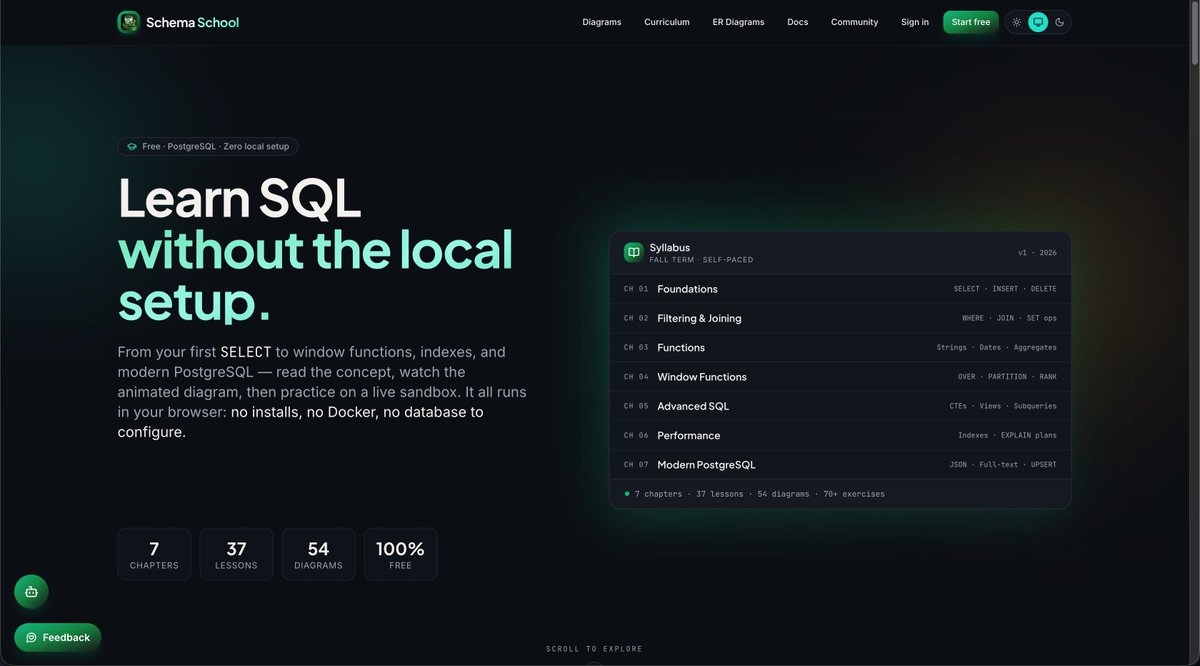This screenshot has height=666, width=1200.
Task: Click JSON · Full-text · UPSERT tags
Action: (1003, 465)
